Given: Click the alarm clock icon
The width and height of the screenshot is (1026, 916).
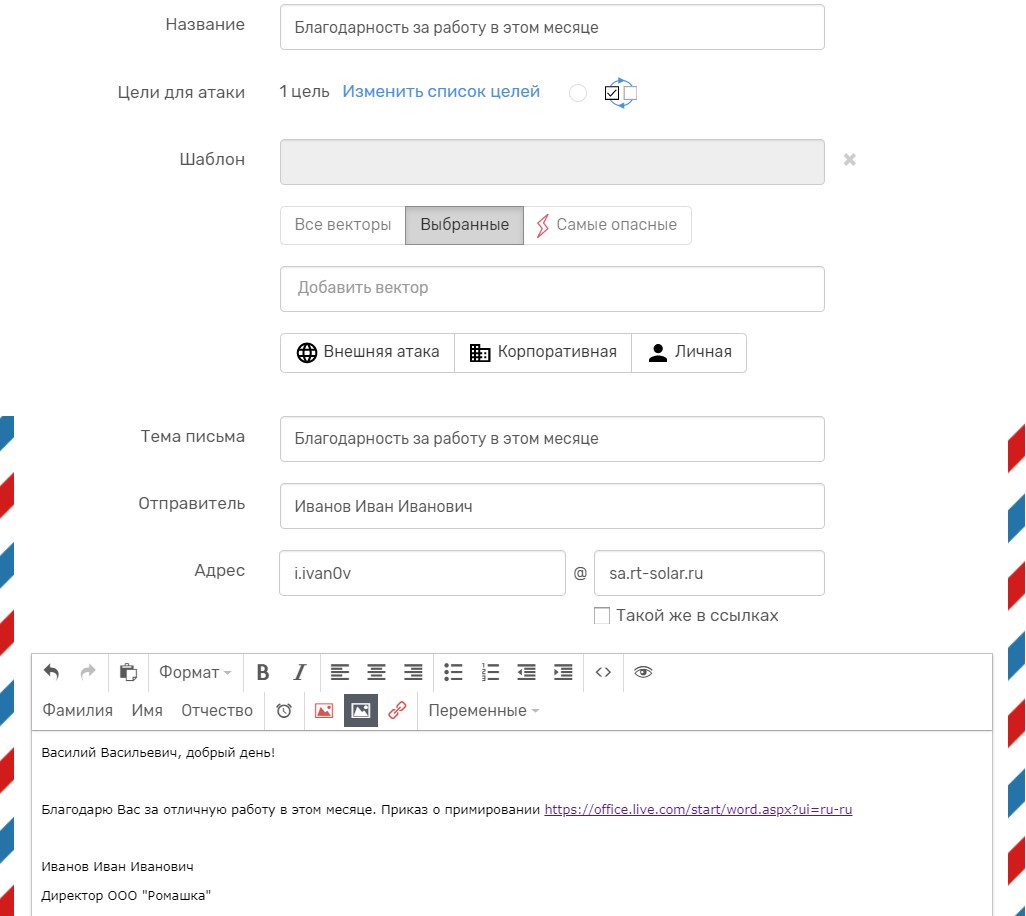Looking at the screenshot, I should (284, 711).
